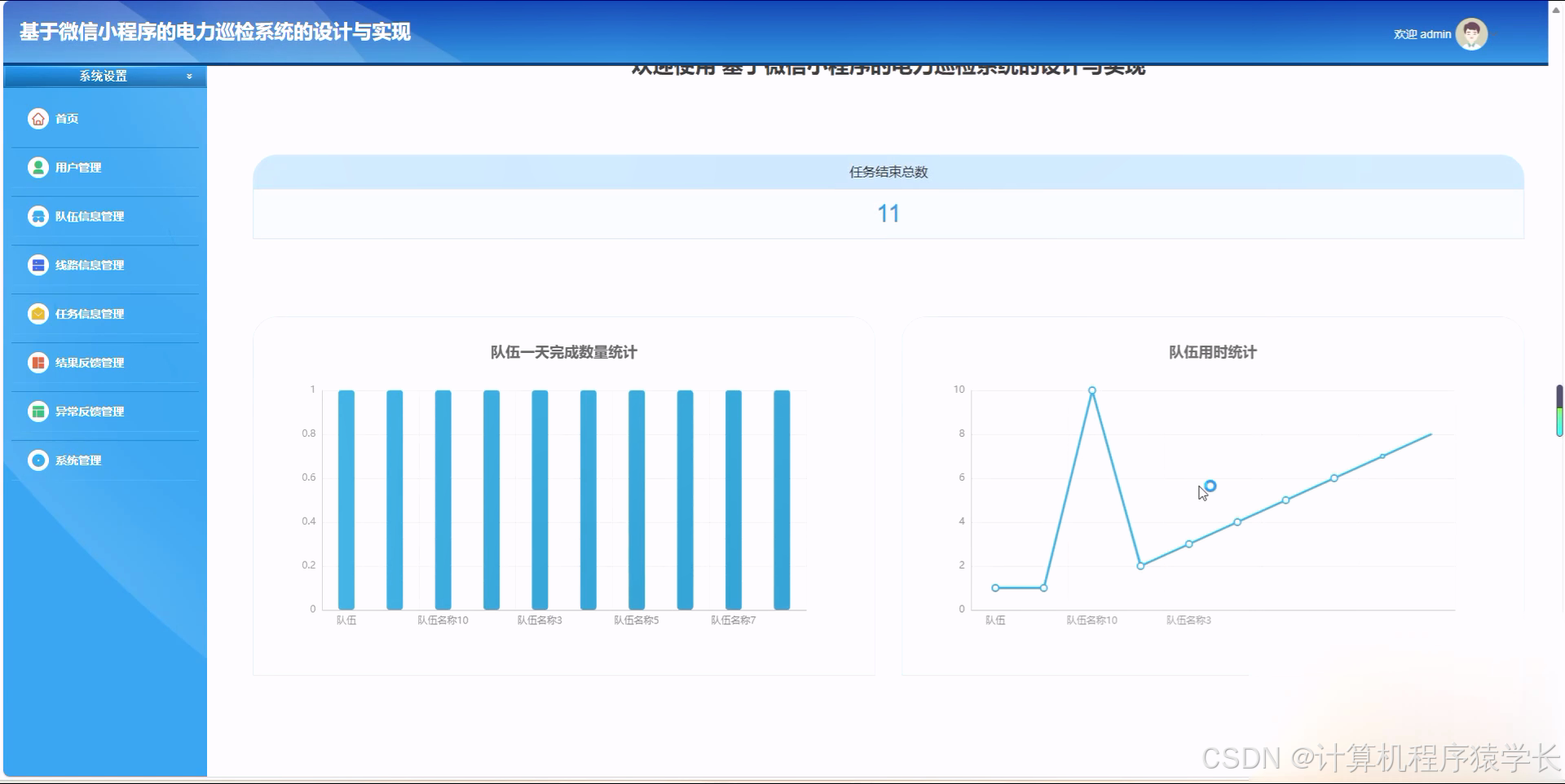Click the line chart peak point at 10

[x=1092, y=390]
